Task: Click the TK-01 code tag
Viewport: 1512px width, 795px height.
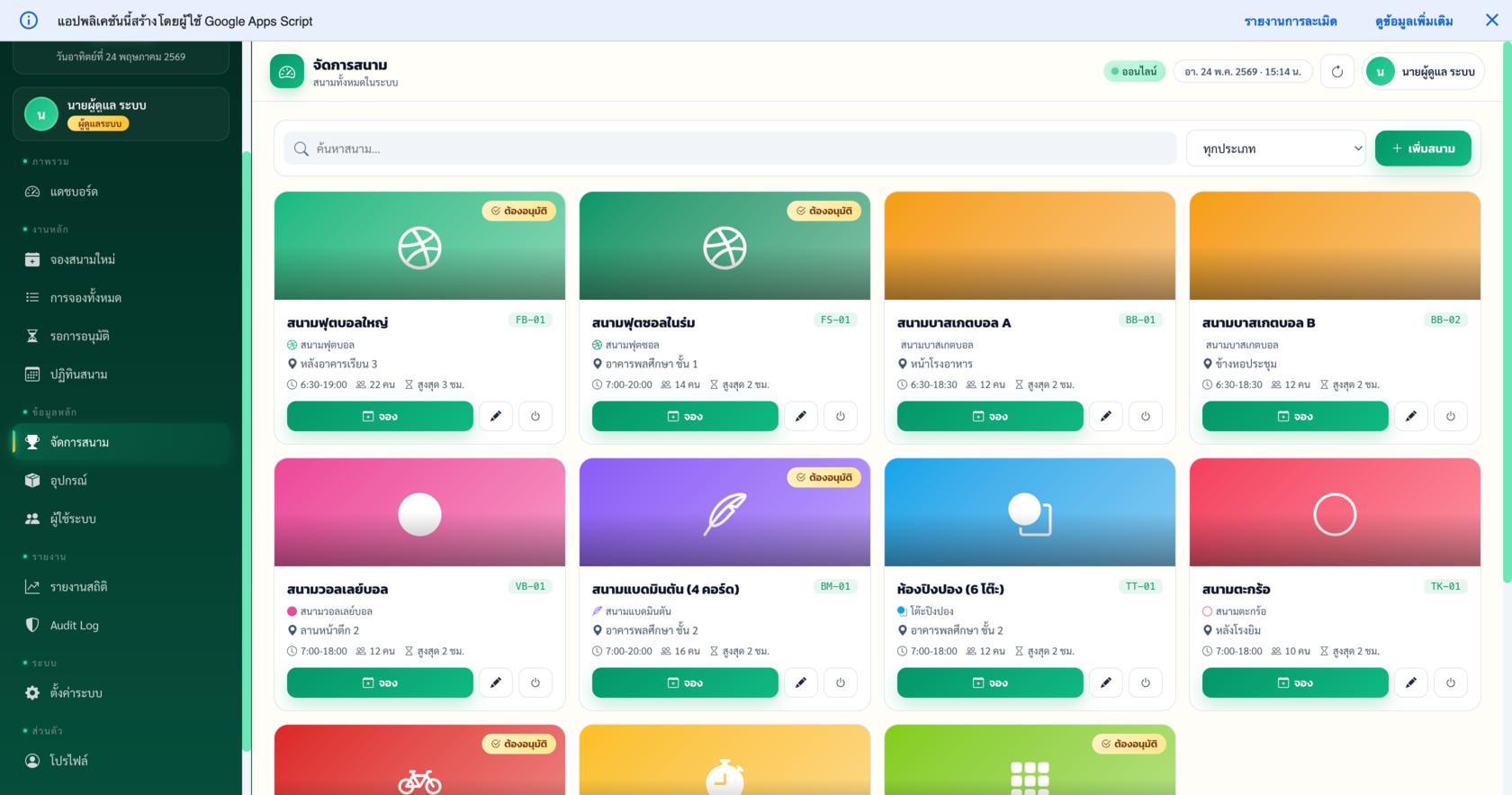Action: pyautogui.click(x=1445, y=586)
